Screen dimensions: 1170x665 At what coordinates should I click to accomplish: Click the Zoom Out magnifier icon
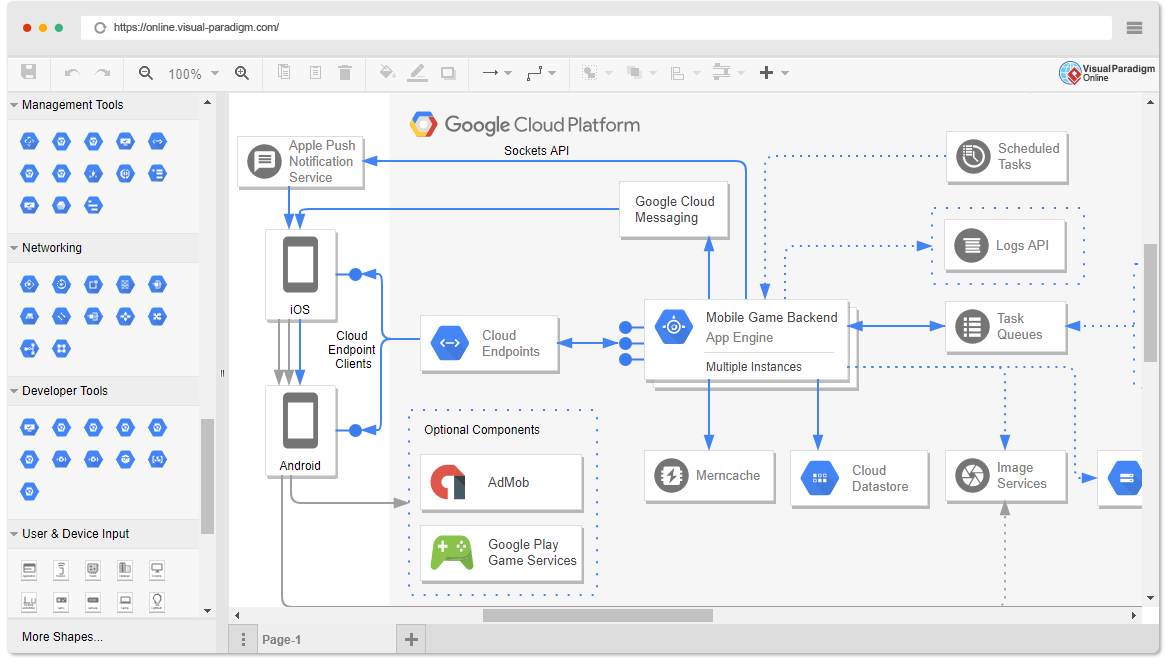[x=146, y=73]
